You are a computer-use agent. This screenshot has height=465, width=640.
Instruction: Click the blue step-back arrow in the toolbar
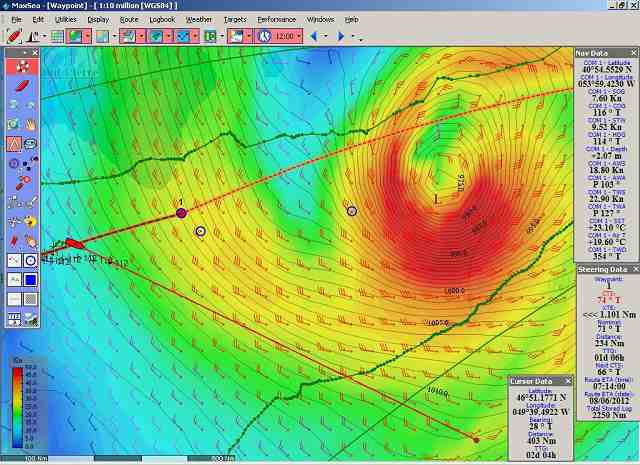313,36
